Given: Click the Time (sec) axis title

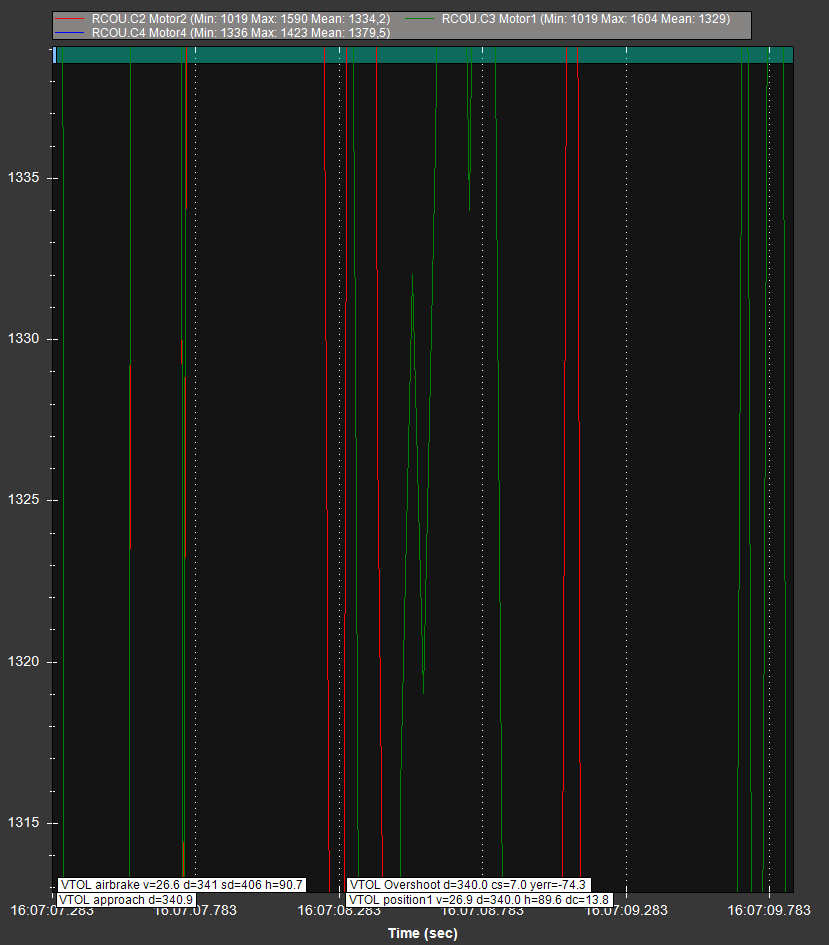Looking at the screenshot, I should [423, 934].
